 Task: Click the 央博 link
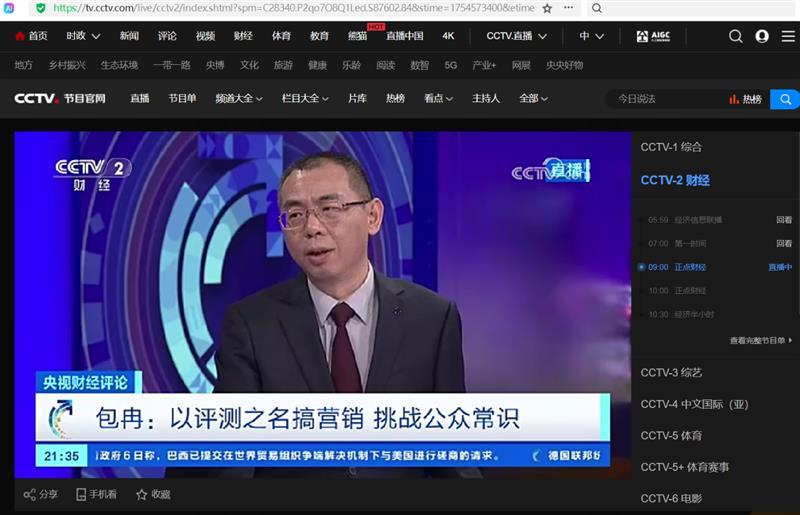215,65
